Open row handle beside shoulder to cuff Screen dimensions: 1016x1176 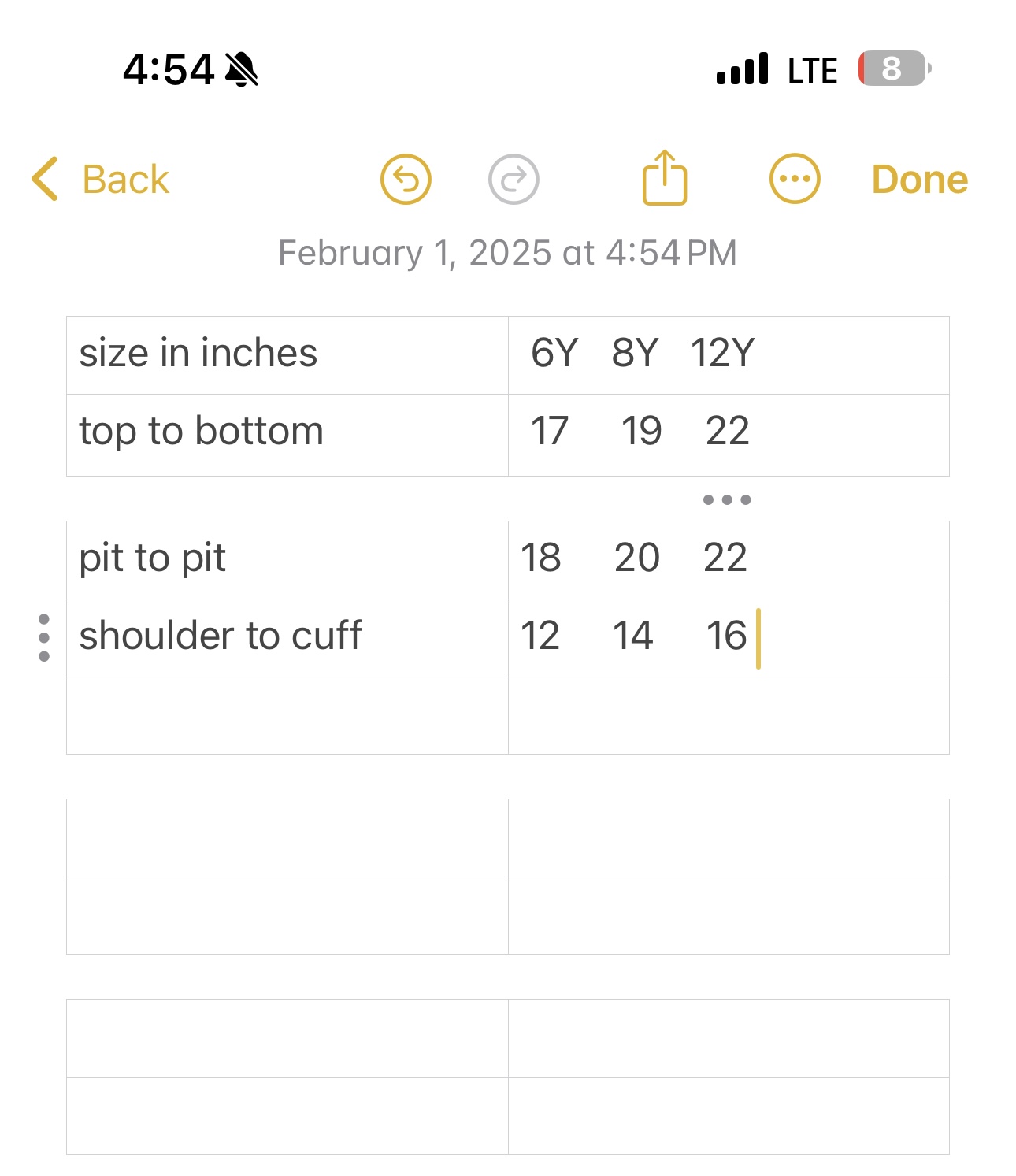tap(44, 637)
